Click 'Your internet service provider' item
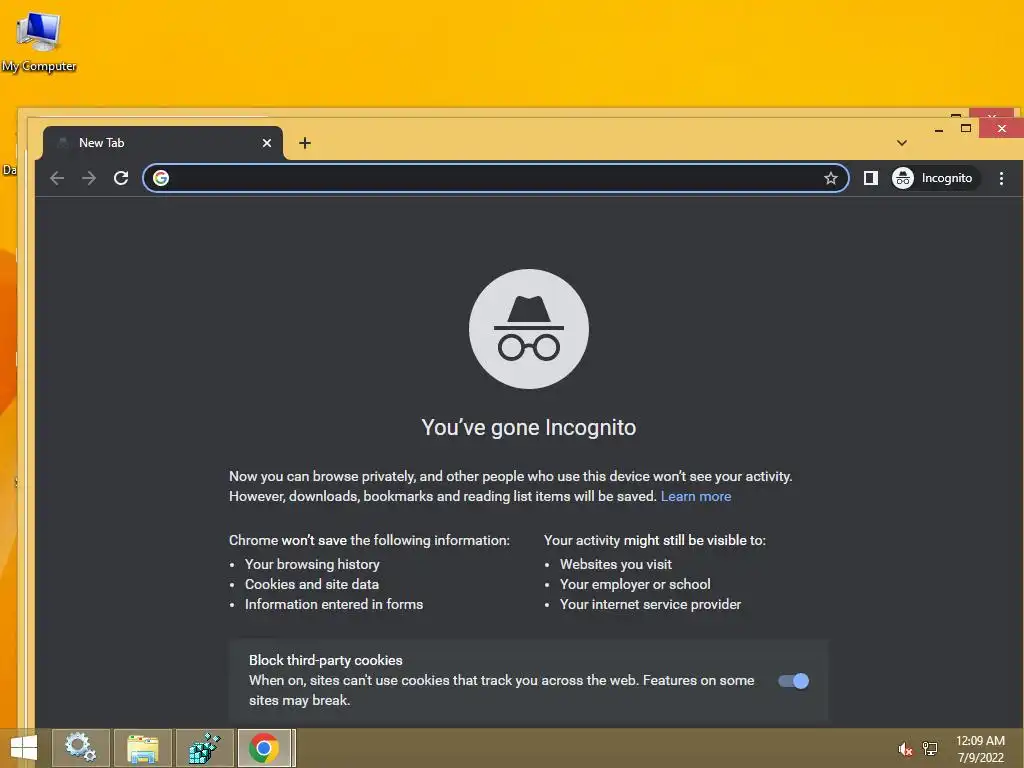Viewport: 1024px width, 768px height. (x=650, y=605)
